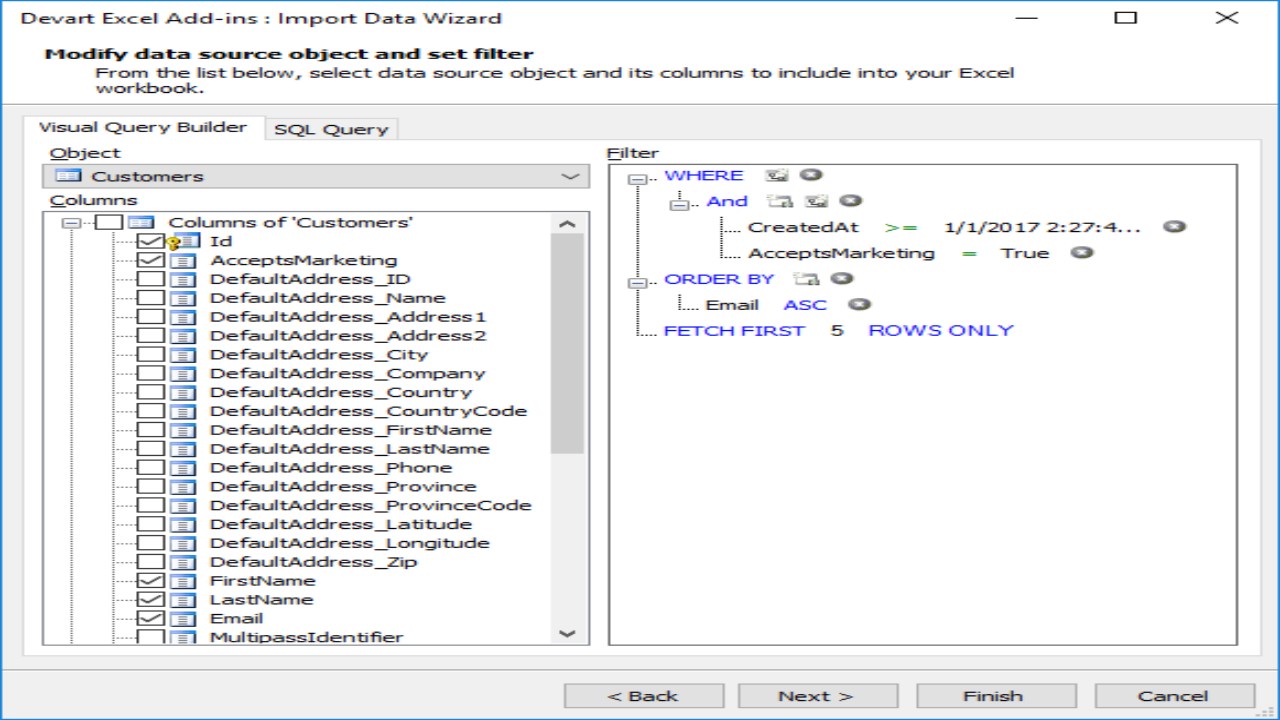This screenshot has height=720, width=1280.
Task: Collapse the 'Columns of Customers' tree node
Action: (71, 223)
